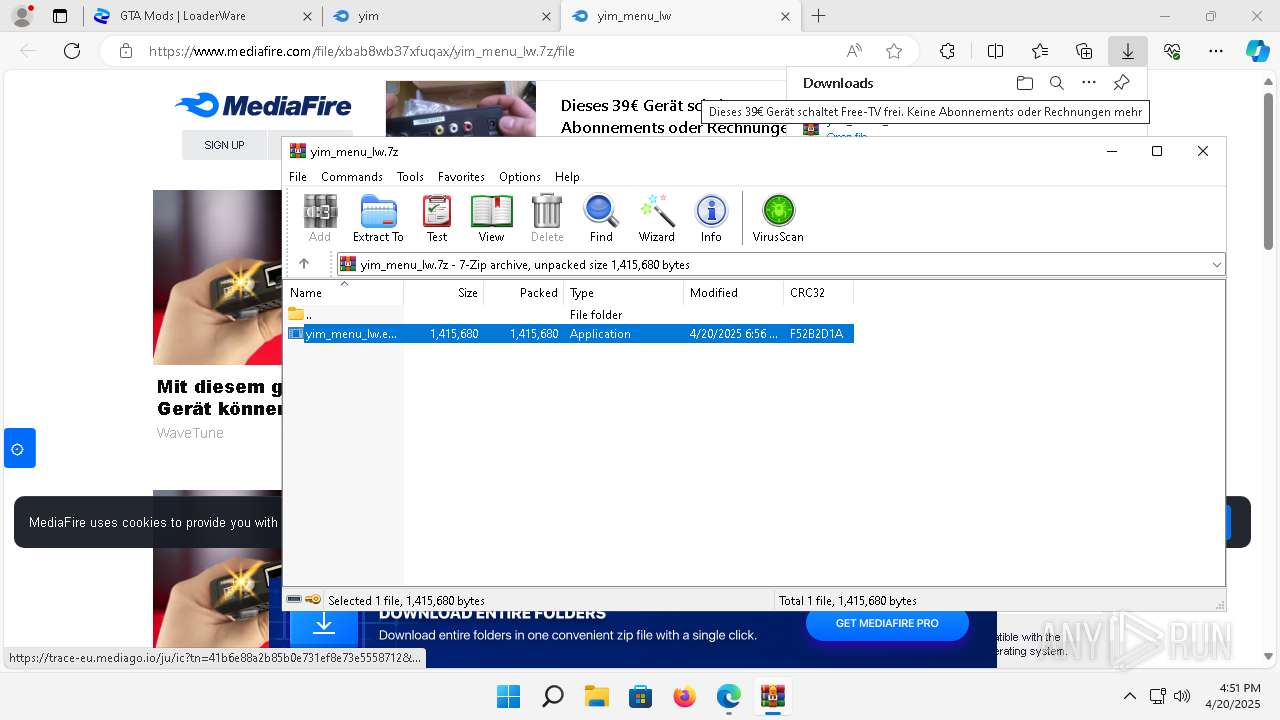The height and width of the screenshot is (720, 1280).
Task: Open the Favorites menu in WinRAR
Action: tap(461, 176)
